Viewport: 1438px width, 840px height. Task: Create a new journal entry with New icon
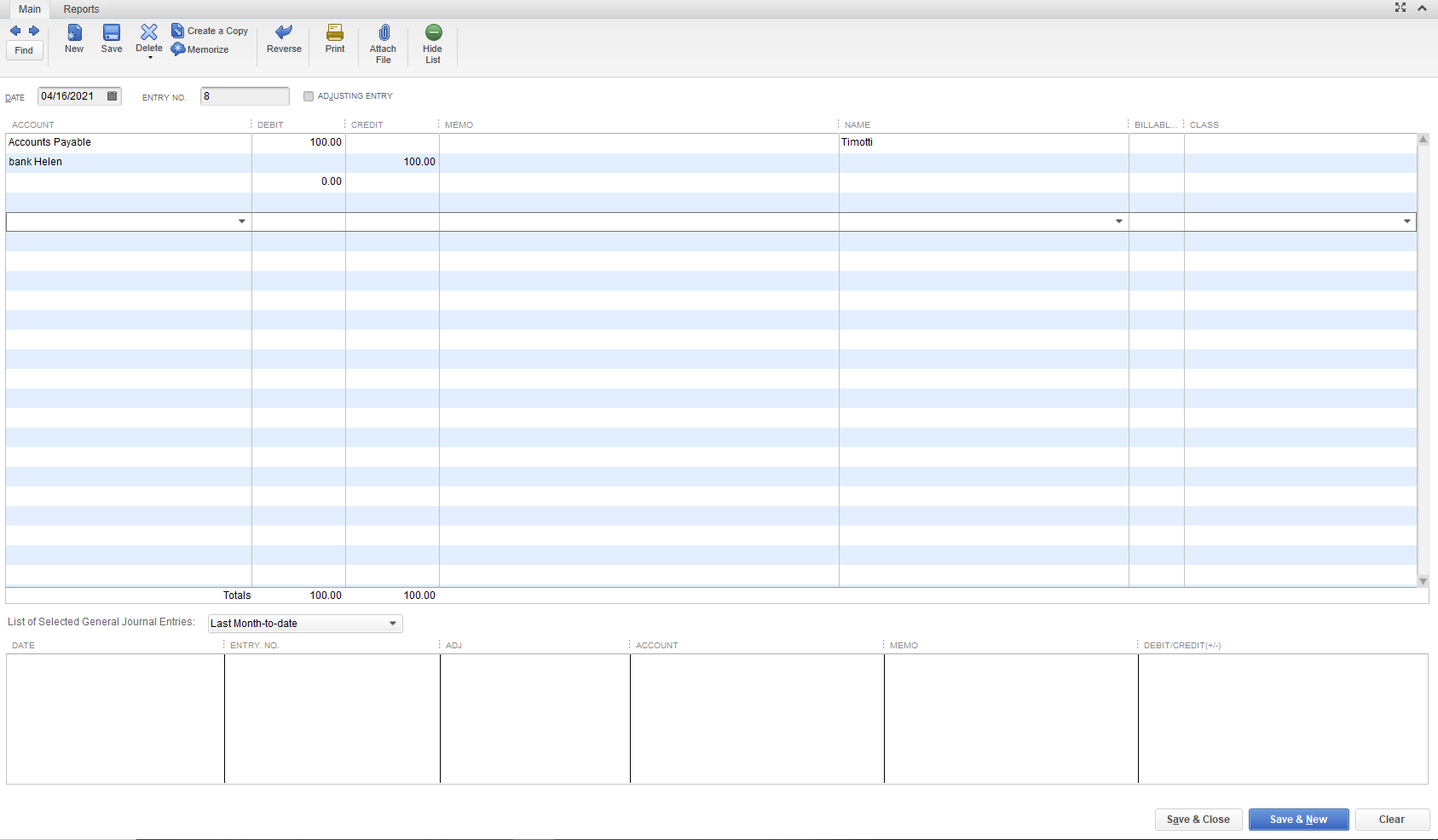click(x=74, y=38)
